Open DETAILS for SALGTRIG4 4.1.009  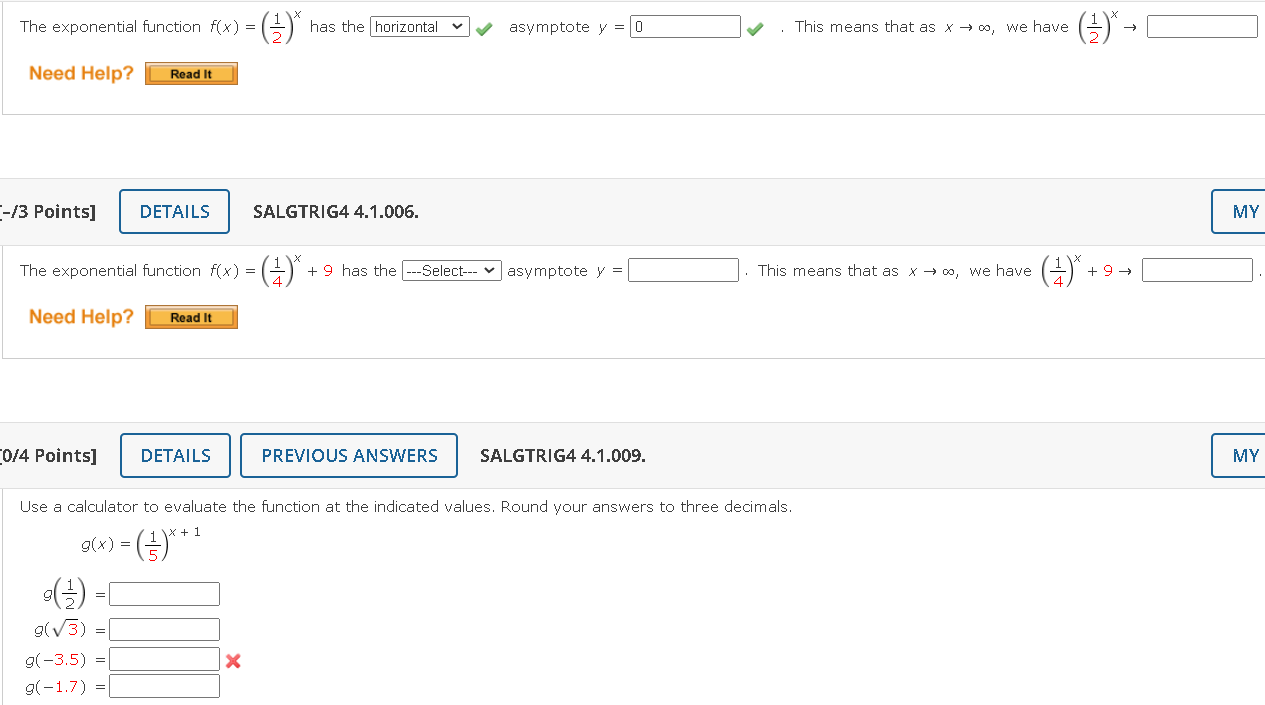[176, 455]
